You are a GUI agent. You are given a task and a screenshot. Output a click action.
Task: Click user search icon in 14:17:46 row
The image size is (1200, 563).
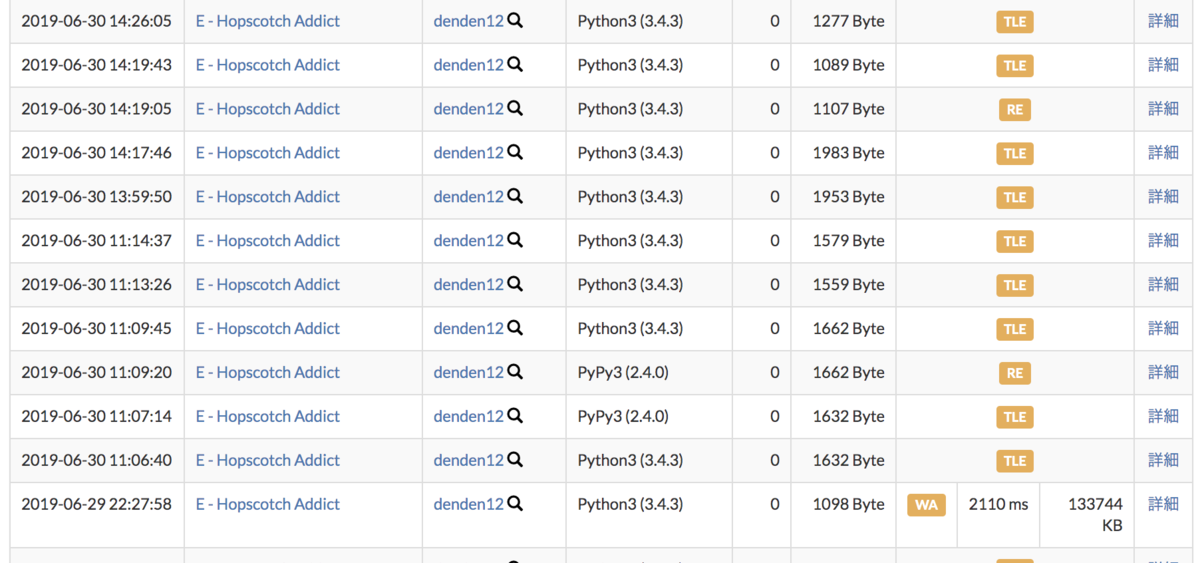pyautogui.click(x=515, y=153)
